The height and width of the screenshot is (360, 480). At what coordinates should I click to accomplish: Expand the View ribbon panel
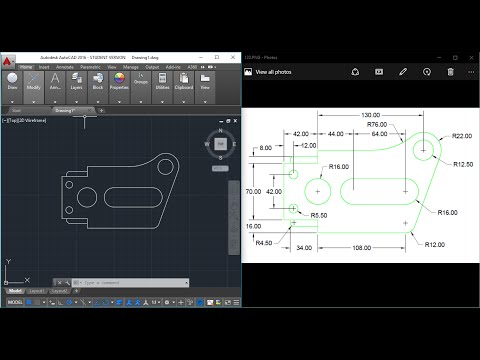click(205, 102)
